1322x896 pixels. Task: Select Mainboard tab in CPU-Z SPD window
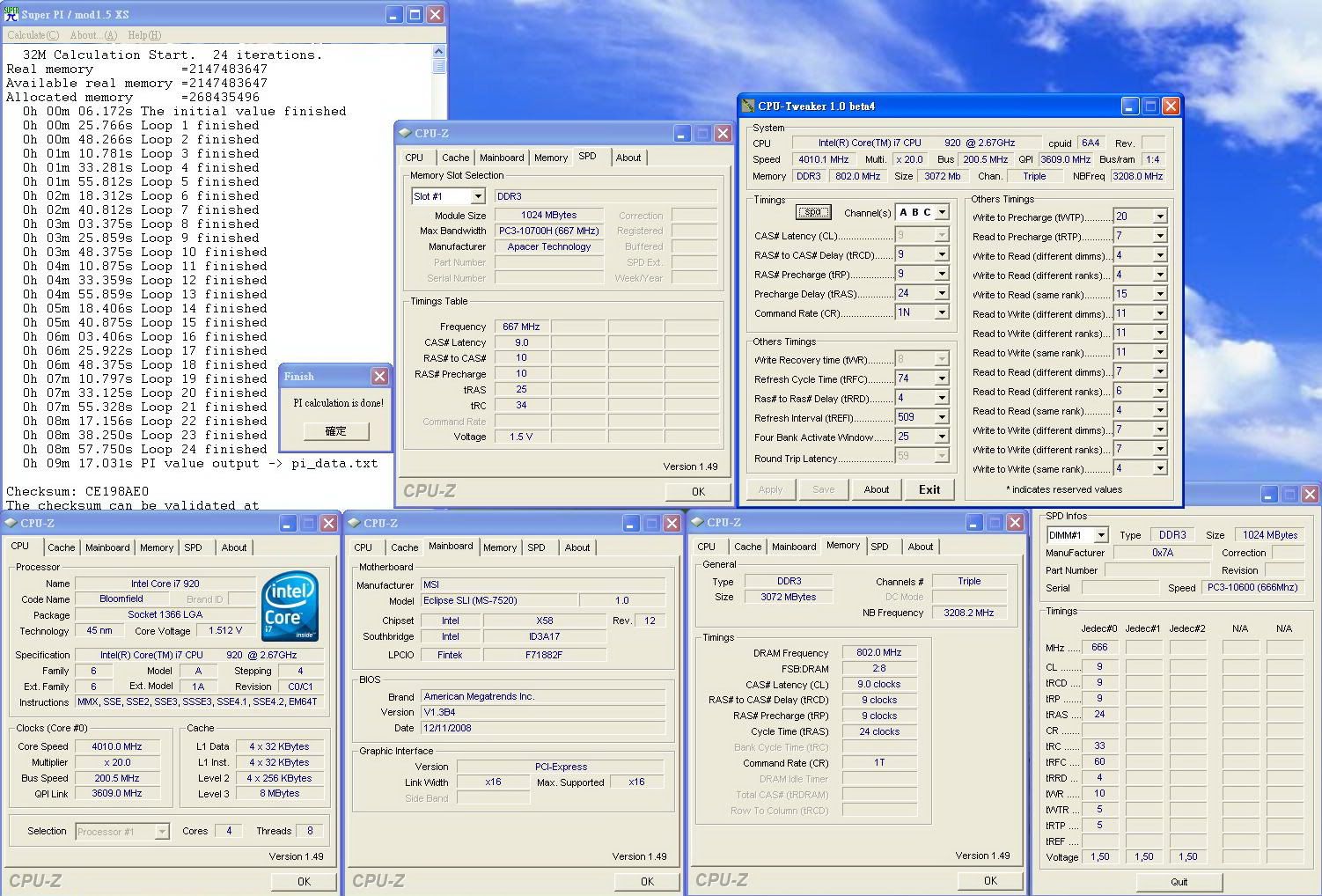click(x=502, y=158)
